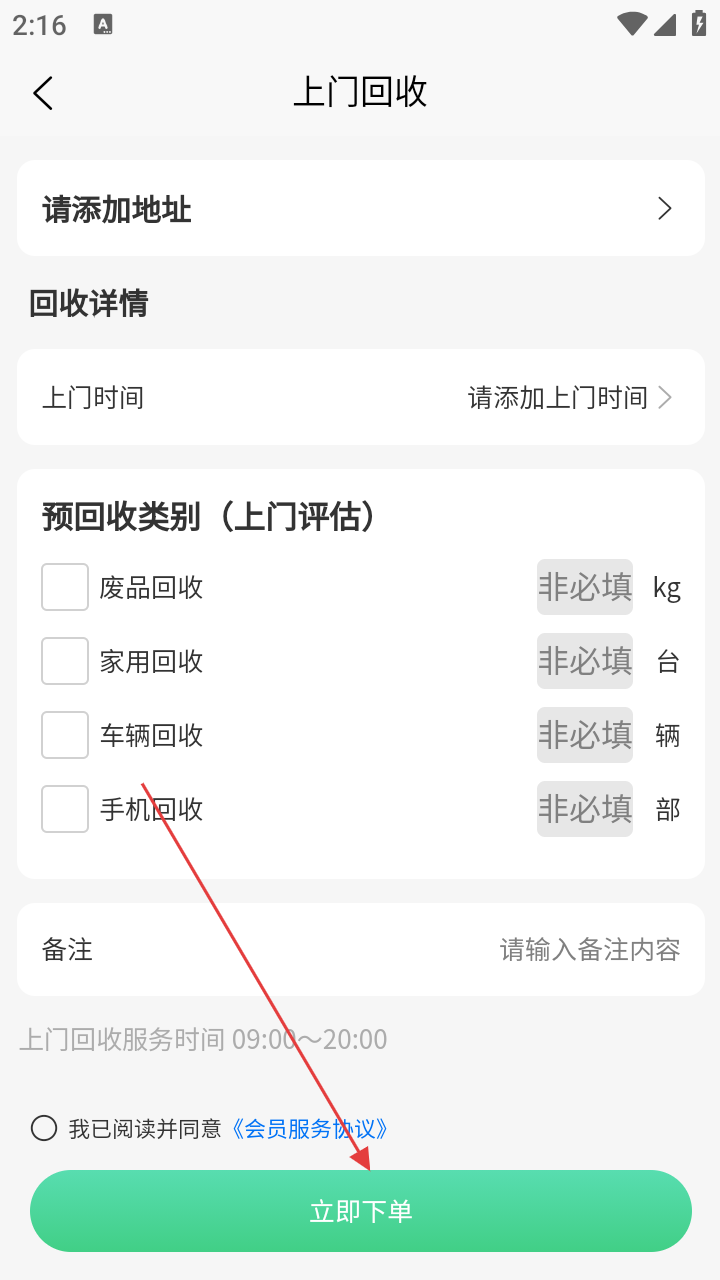
Task: Select the agreement radio button
Action: tap(44, 1128)
